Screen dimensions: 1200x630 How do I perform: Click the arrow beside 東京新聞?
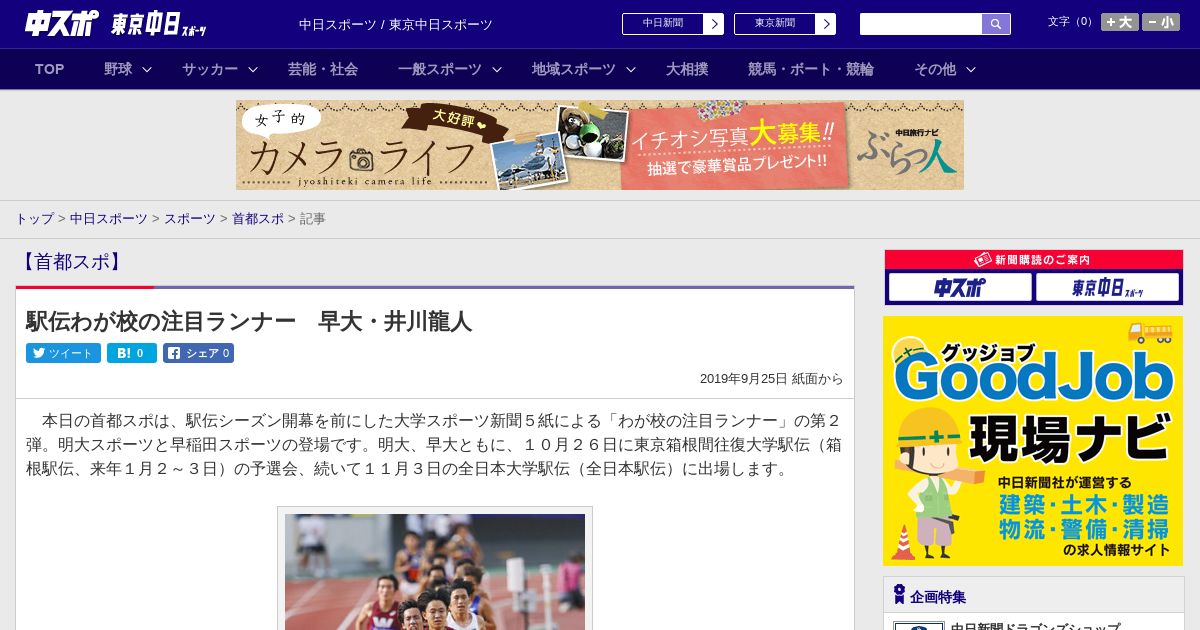(826, 24)
